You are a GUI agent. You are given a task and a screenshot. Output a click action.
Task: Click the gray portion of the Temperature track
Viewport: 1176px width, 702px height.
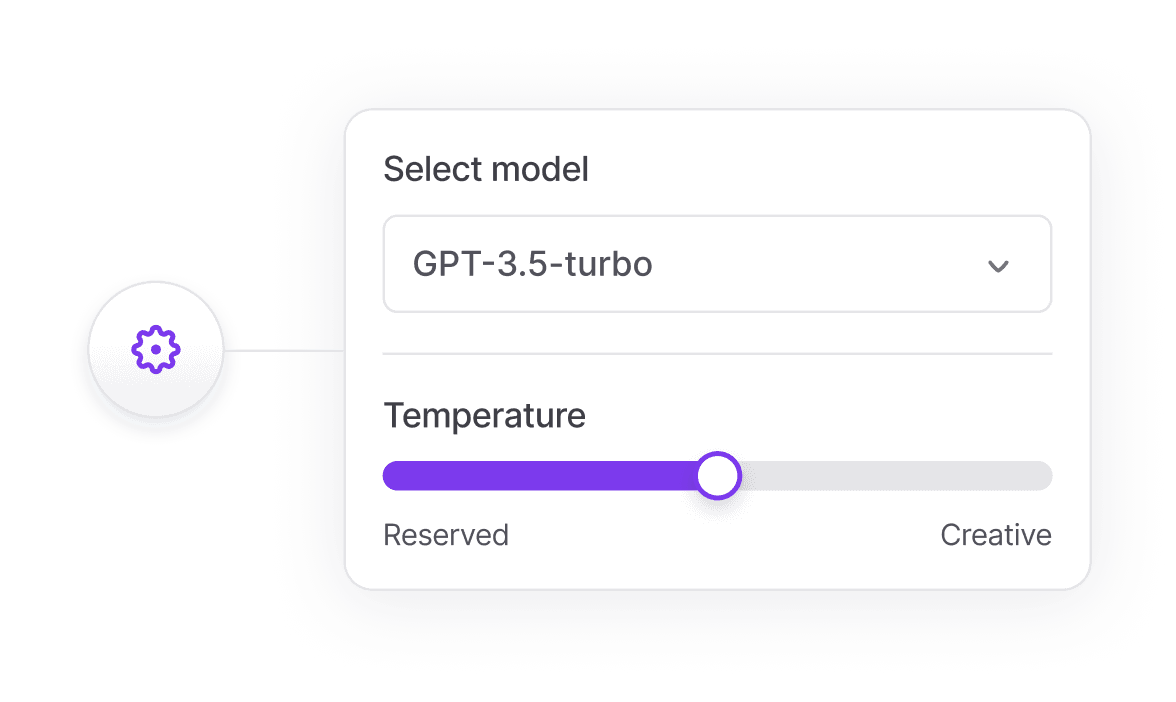[x=890, y=476]
